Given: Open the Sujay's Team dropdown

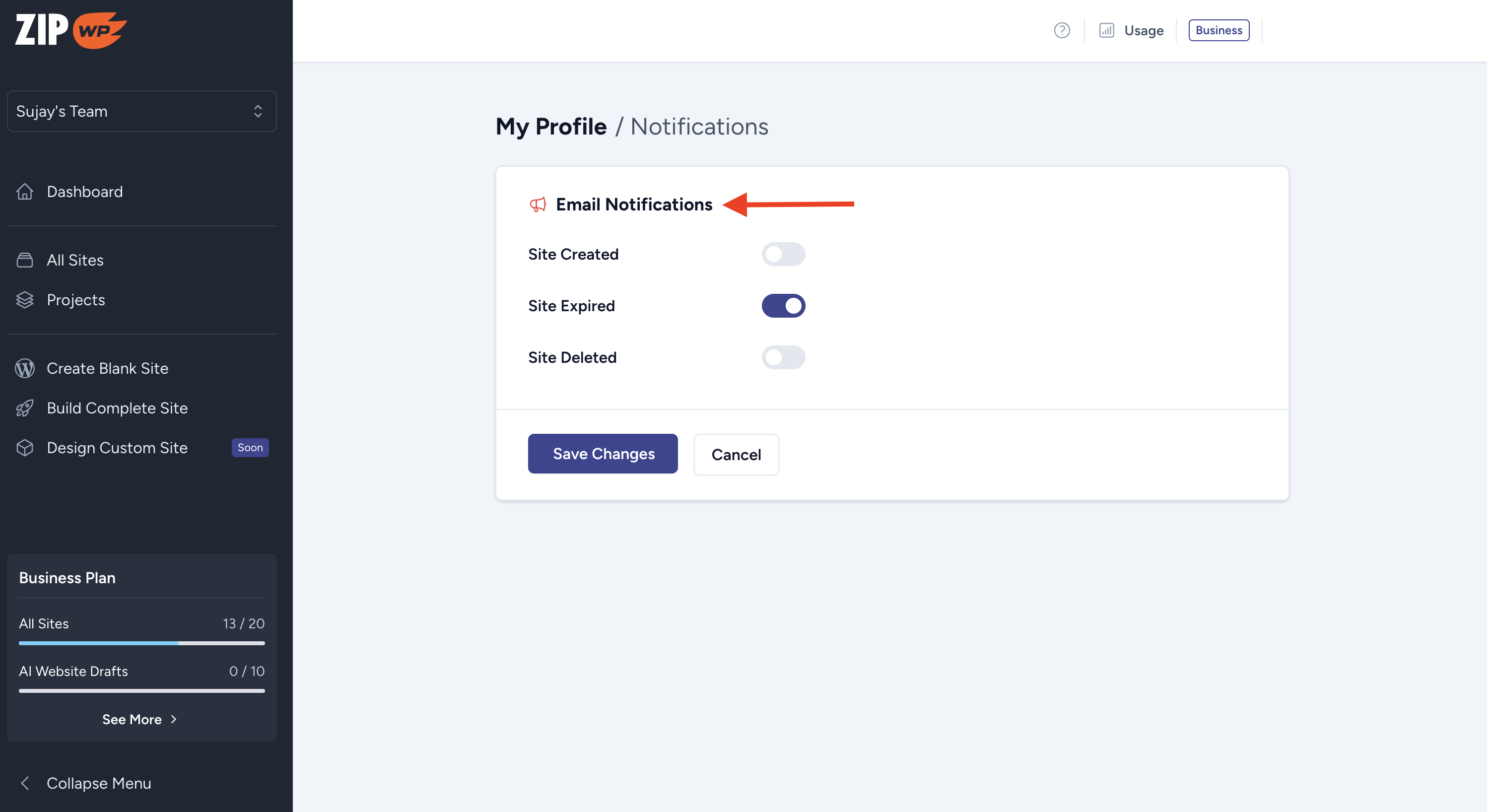Looking at the screenshot, I should tap(141, 111).
